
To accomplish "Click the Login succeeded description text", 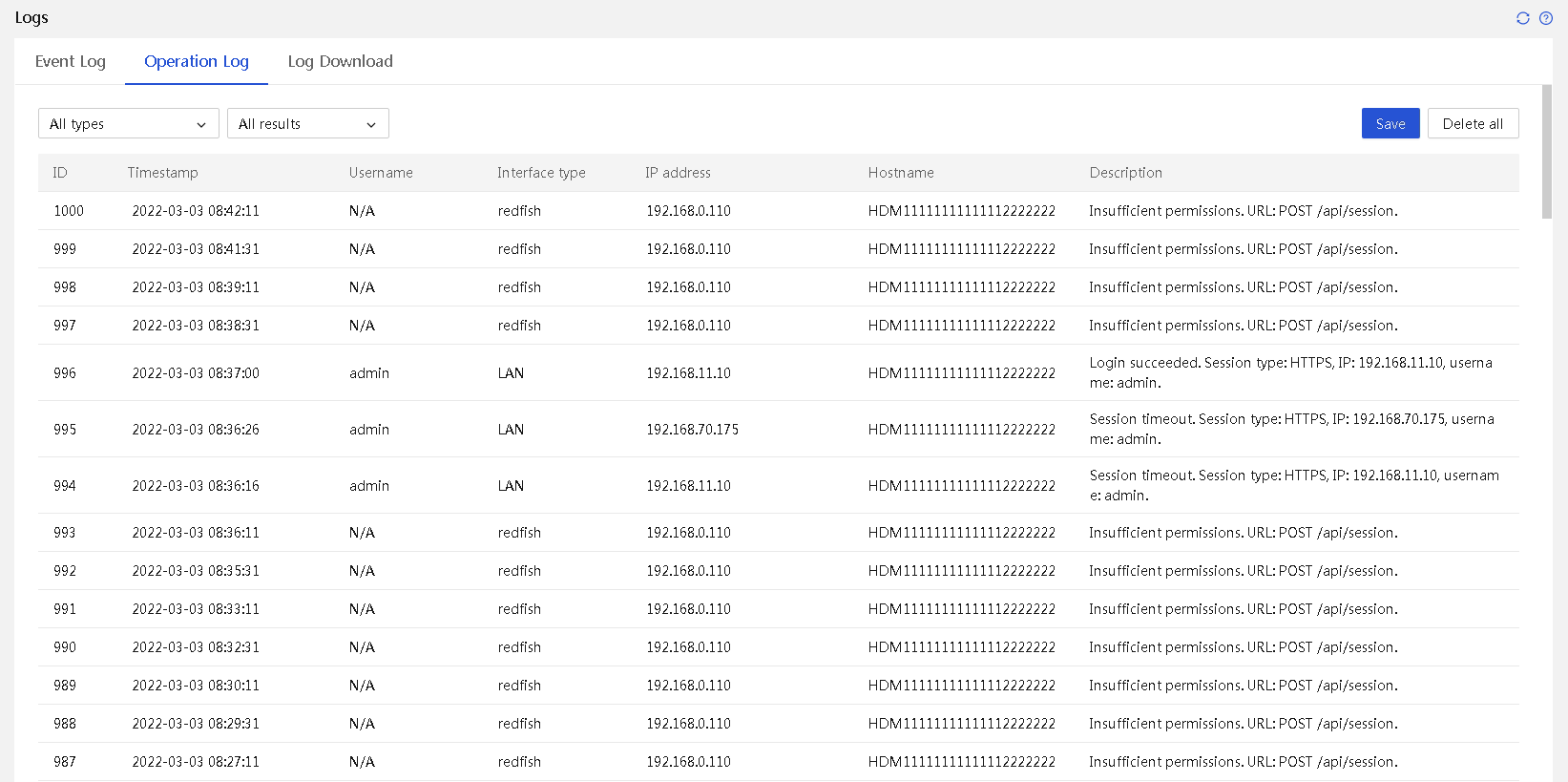I will (x=1291, y=372).
